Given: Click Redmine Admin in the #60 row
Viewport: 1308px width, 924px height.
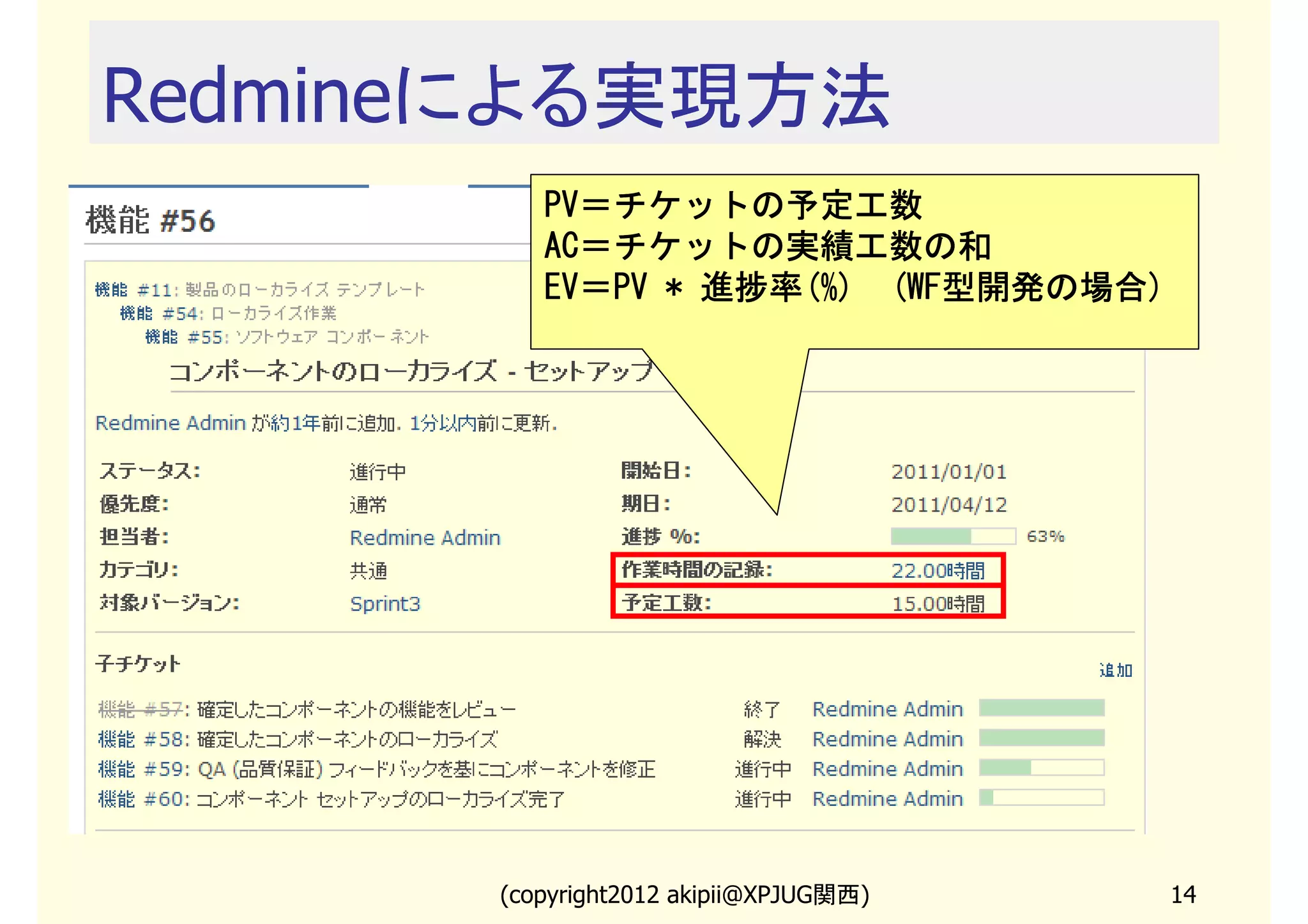Looking at the screenshot, I should point(888,799).
